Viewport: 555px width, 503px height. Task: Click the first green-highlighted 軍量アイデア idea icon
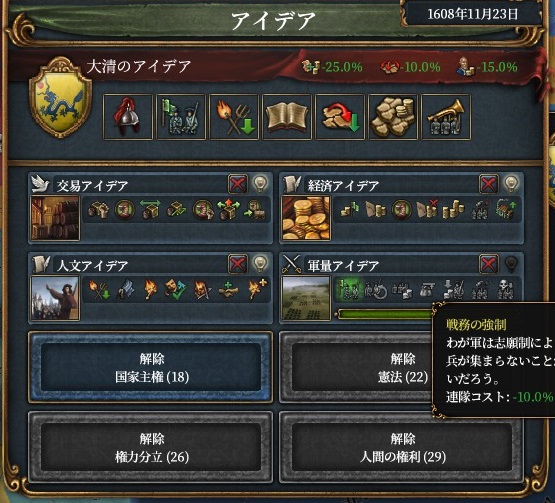coord(348,289)
